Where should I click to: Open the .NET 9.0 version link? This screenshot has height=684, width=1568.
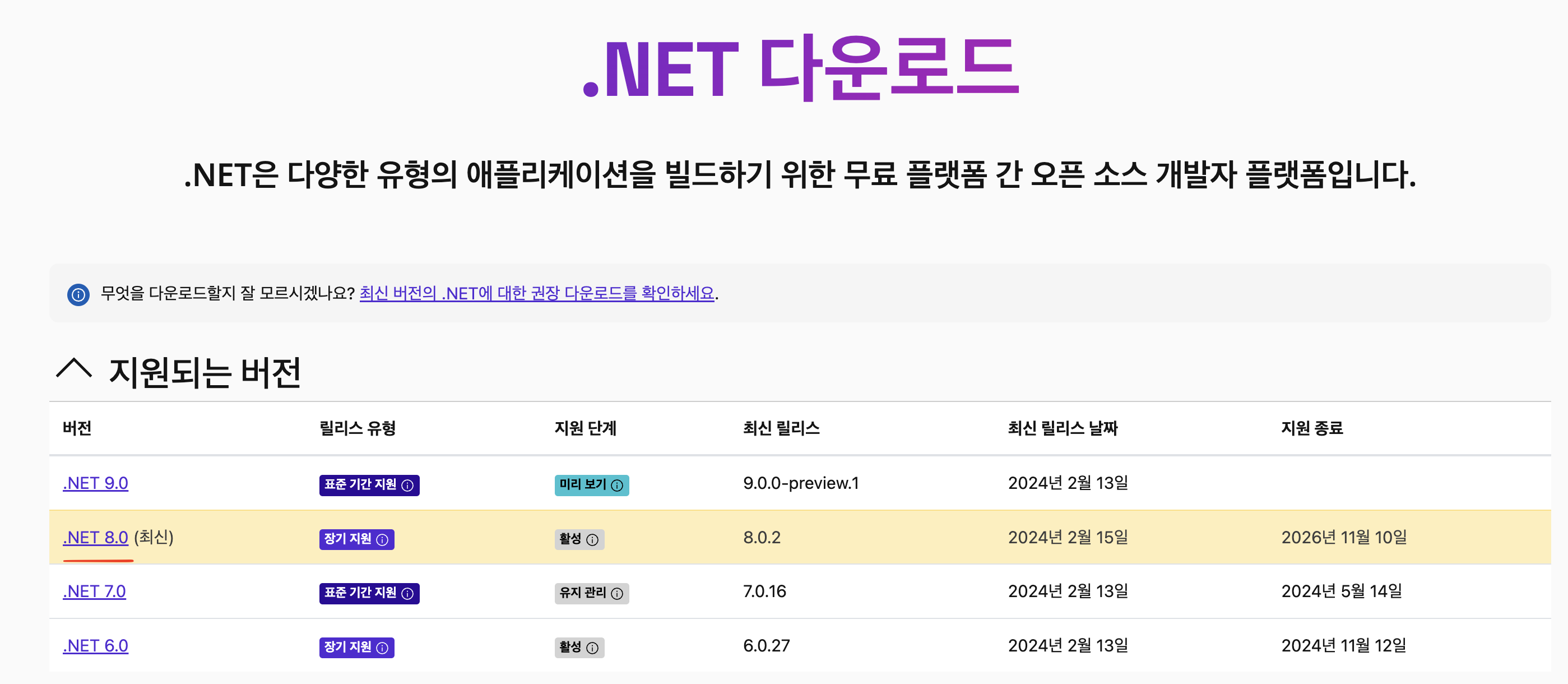pyautogui.click(x=96, y=484)
